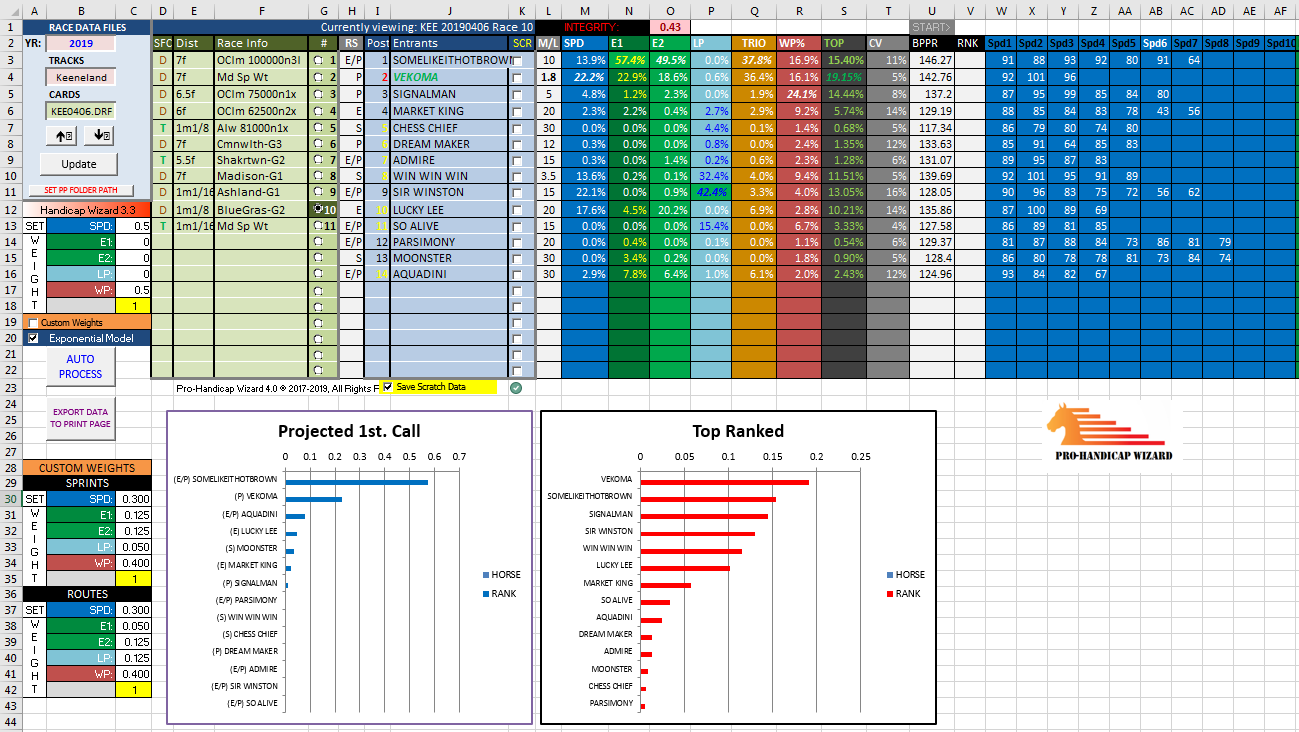
Task: Open the KEE0406.DRF cards selector
Action: click(79, 110)
